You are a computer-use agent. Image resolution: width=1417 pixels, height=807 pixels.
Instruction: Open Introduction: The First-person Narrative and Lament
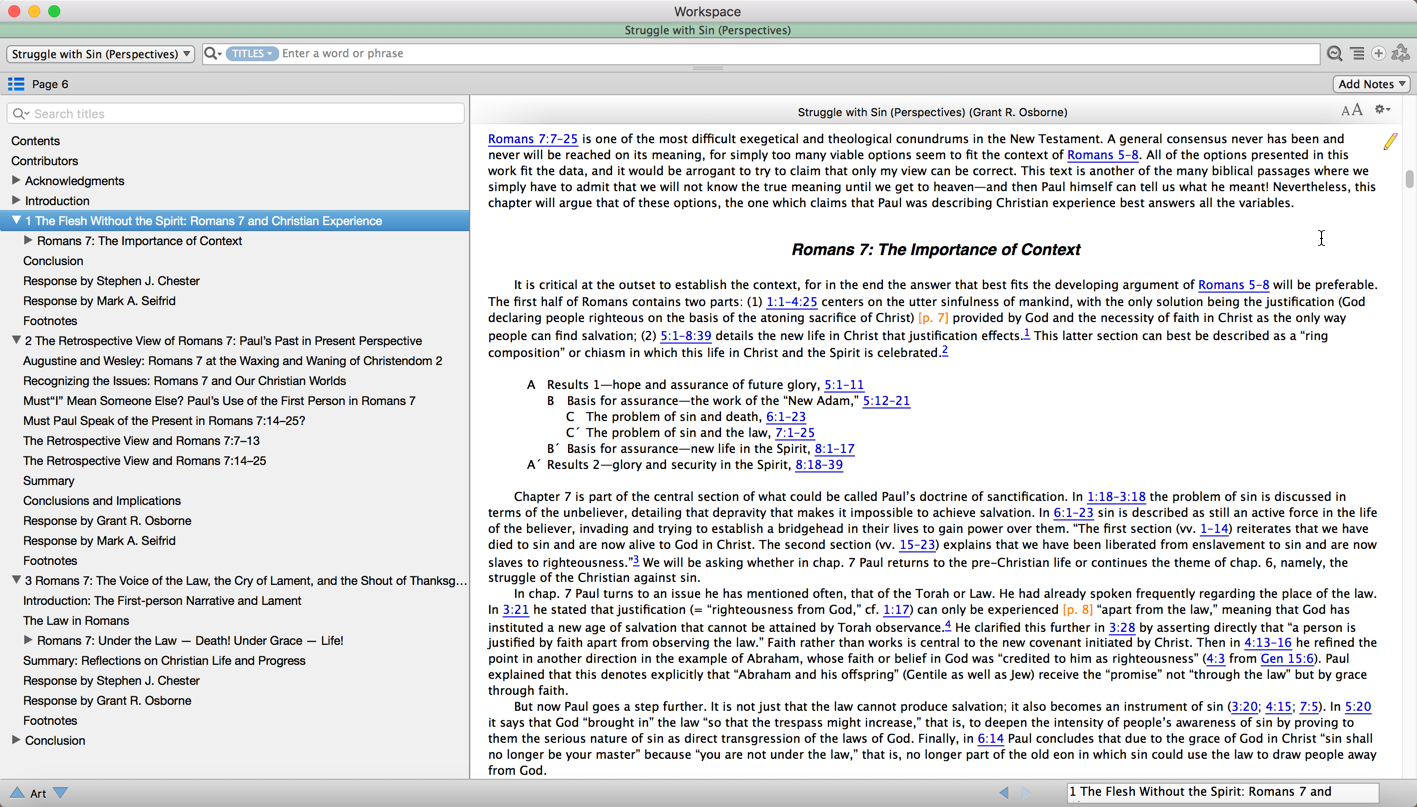pos(162,601)
